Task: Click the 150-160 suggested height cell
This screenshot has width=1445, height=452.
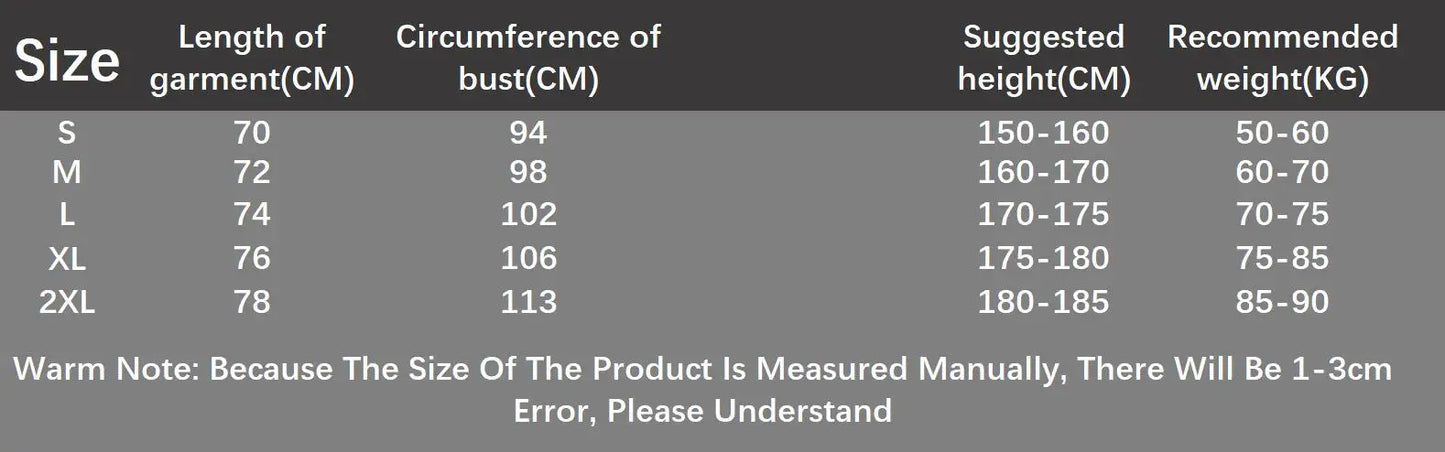Action: (x=1044, y=132)
